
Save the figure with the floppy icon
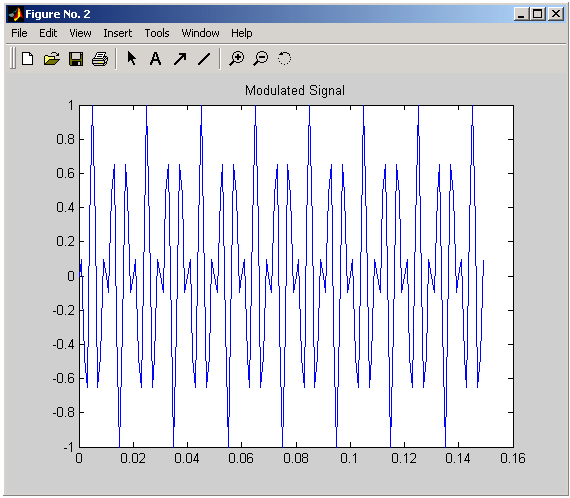point(76,59)
